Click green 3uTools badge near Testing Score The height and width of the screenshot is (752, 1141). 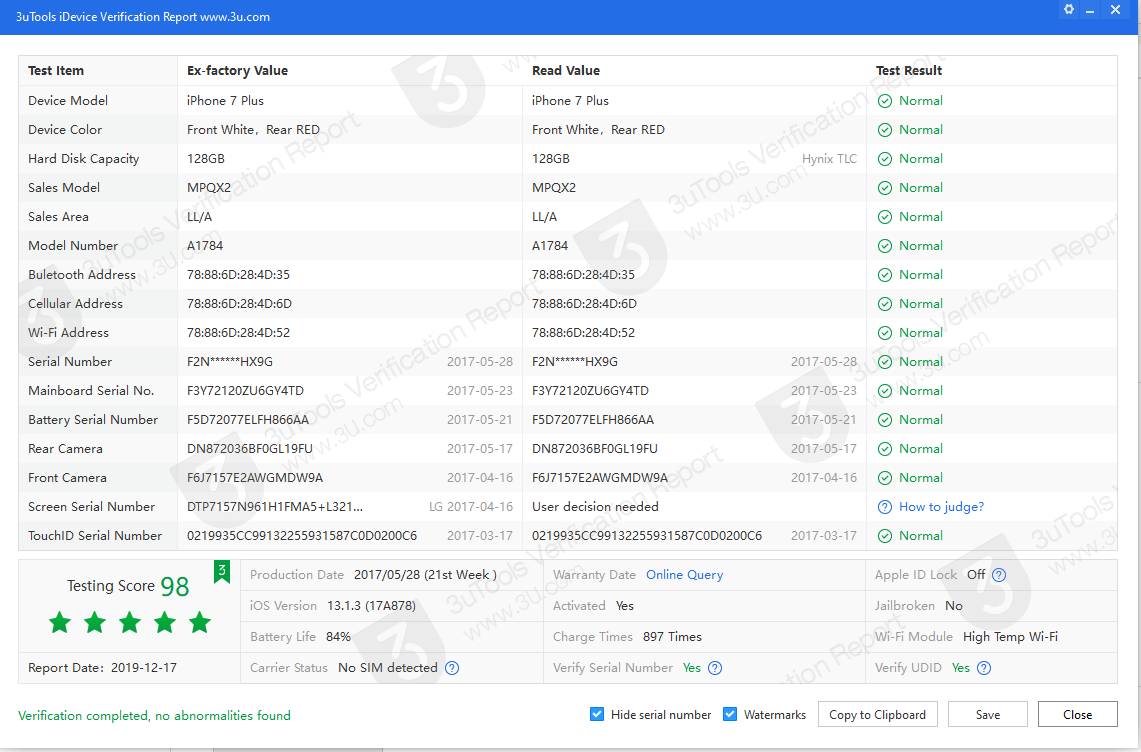tap(221, 571)
